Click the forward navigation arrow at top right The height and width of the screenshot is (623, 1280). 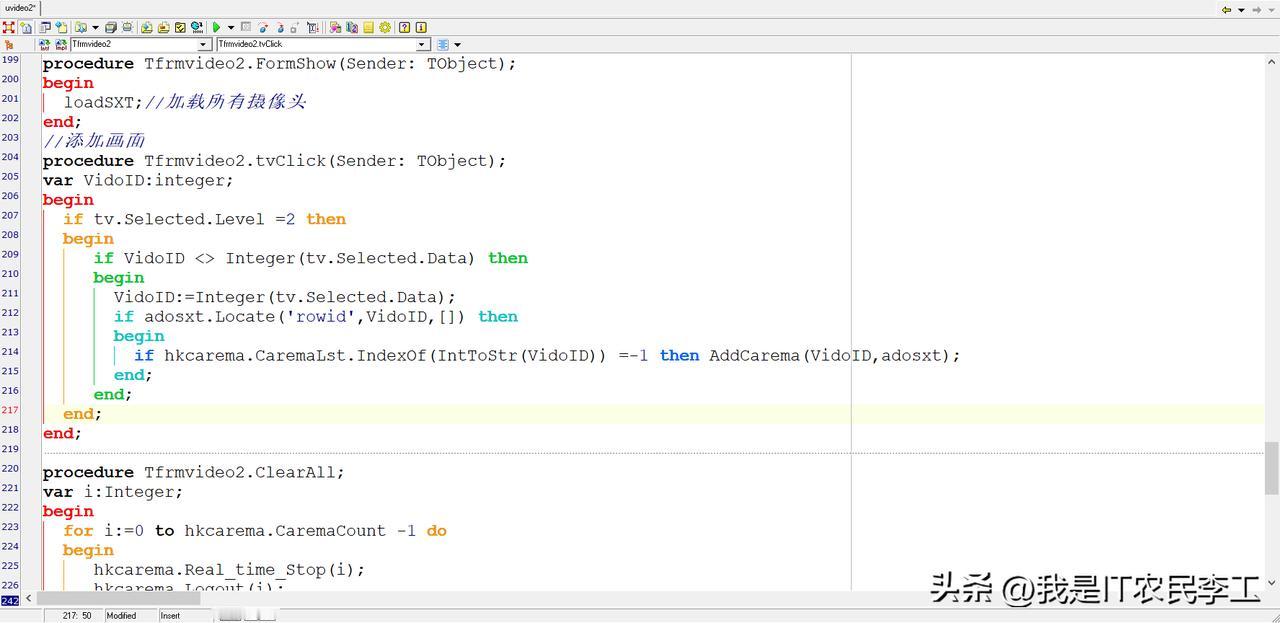(x=1257, y=9)
